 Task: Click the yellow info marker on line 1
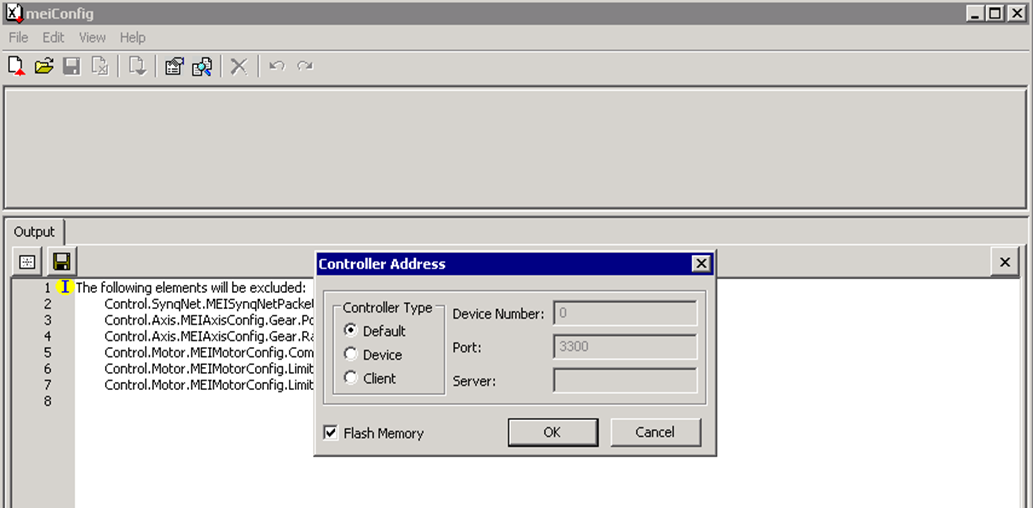(65, 287)
